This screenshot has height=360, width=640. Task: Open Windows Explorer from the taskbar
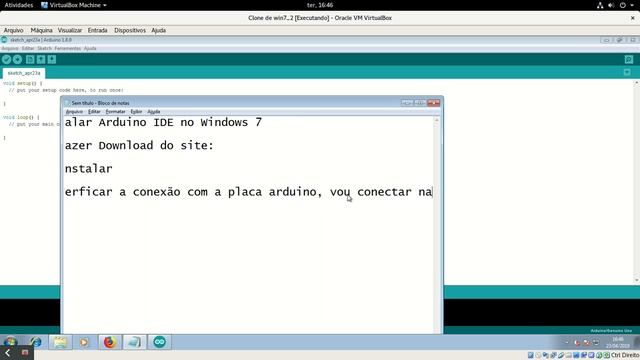(60, 342)
